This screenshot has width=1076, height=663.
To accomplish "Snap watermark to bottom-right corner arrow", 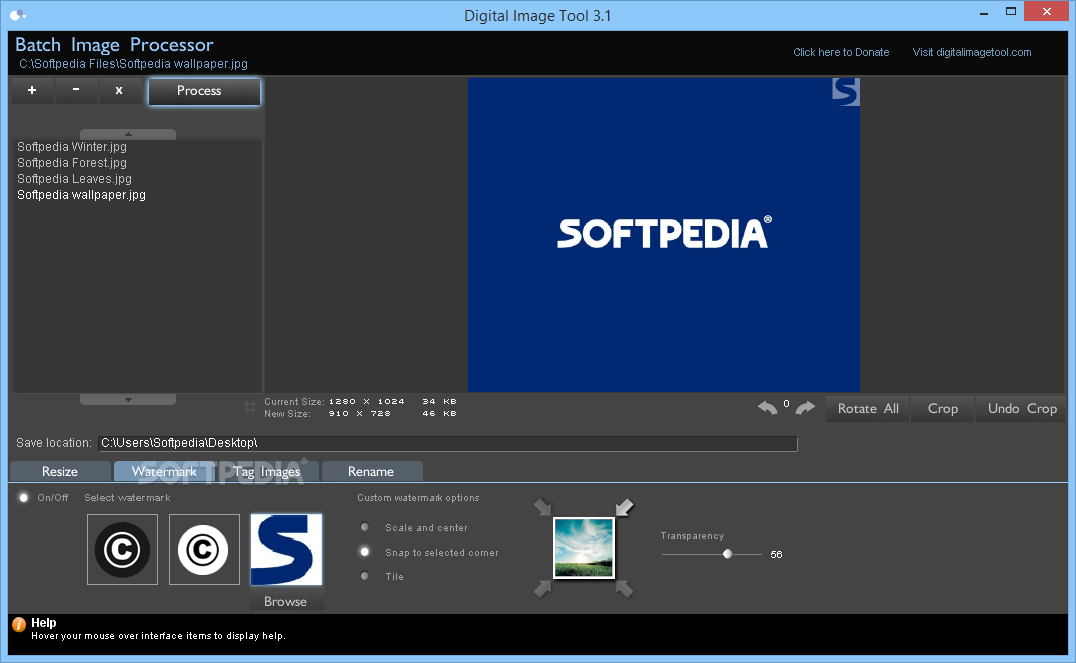I will coord(624,589).
